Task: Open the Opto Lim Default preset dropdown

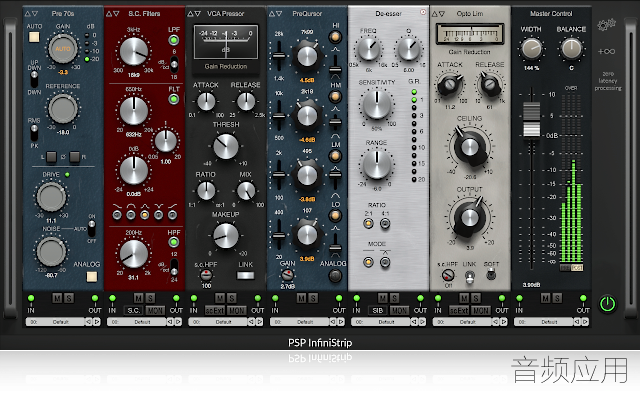Action: 462,322
